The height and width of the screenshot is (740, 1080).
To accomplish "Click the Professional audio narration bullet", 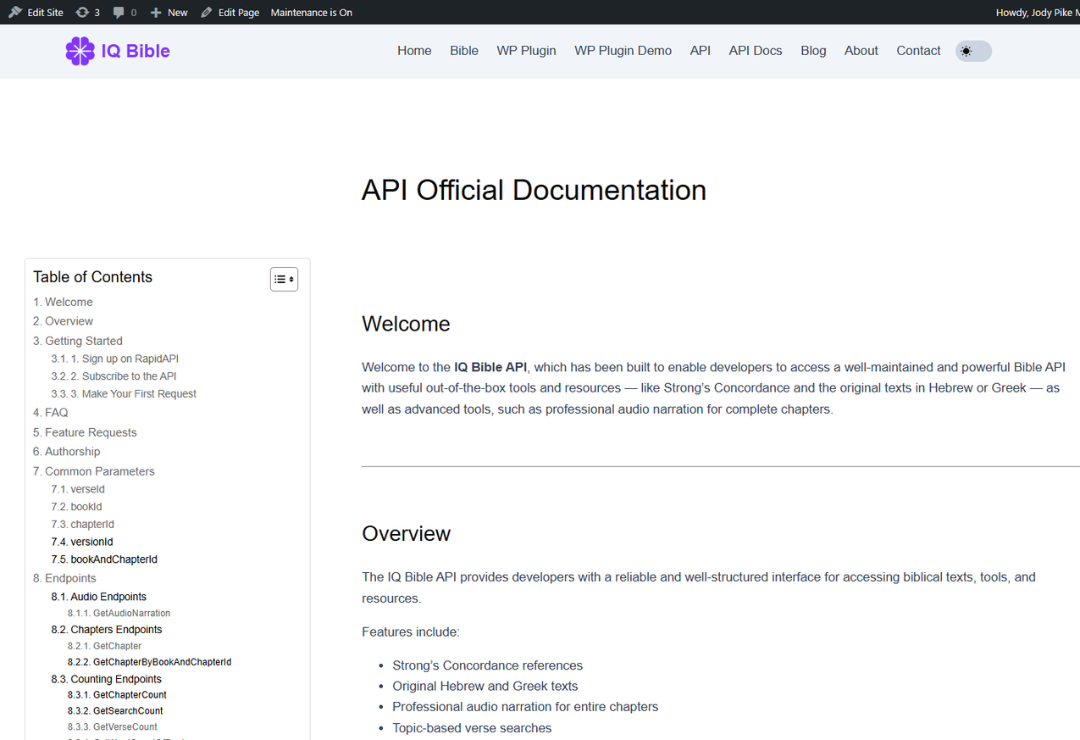I will tap(526, 707).
